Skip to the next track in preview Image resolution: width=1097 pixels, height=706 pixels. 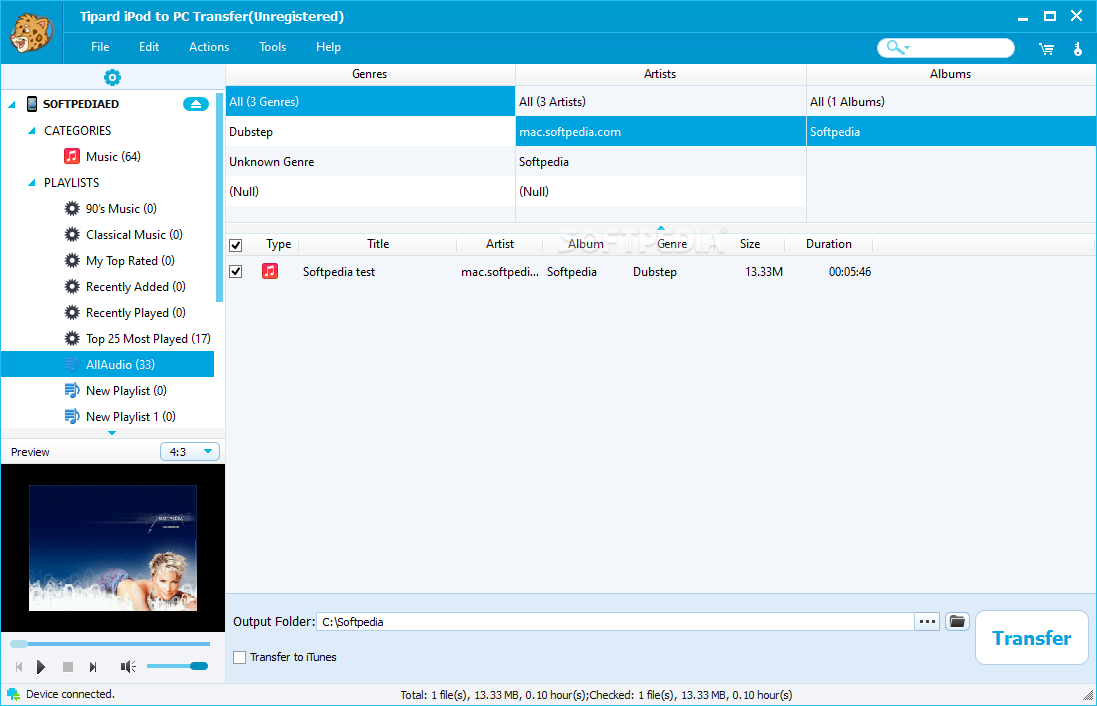point(93,667)
